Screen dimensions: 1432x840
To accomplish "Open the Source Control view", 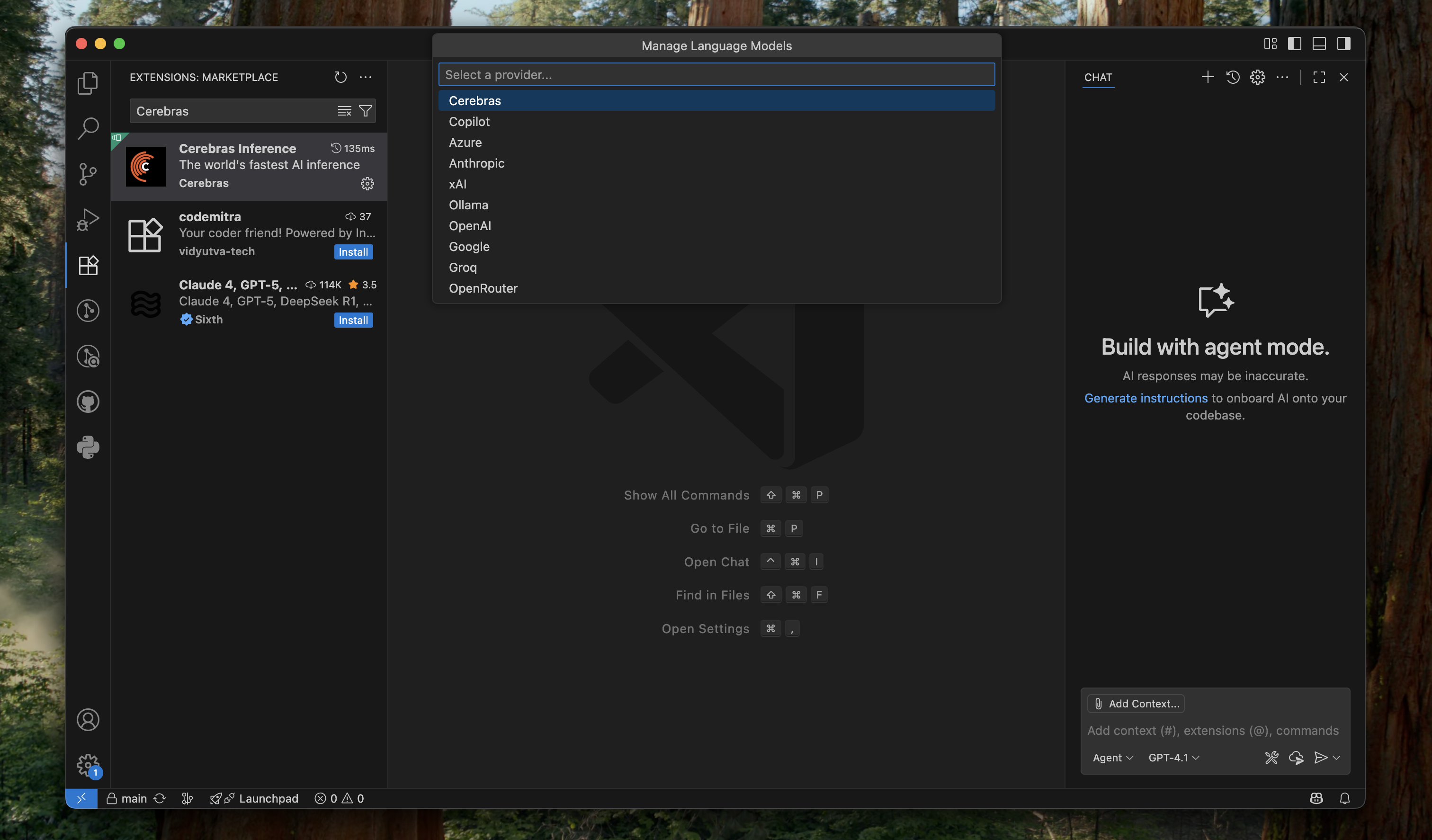I will click(x=88, y=174).
